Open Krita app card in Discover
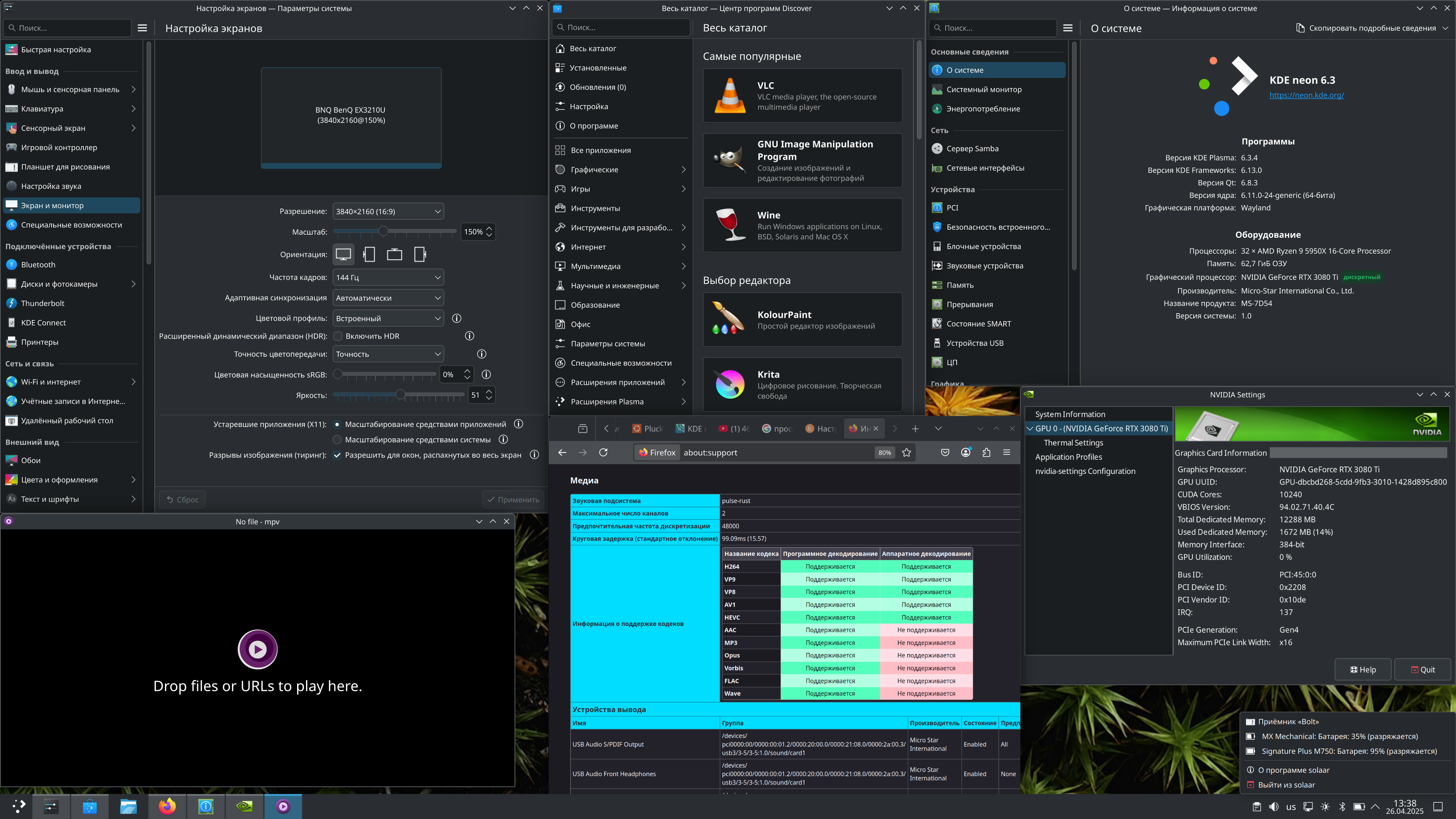Image resolution: width=1456 pixels, height=819 pixels. pyautogui.click(x=803, y=384)
